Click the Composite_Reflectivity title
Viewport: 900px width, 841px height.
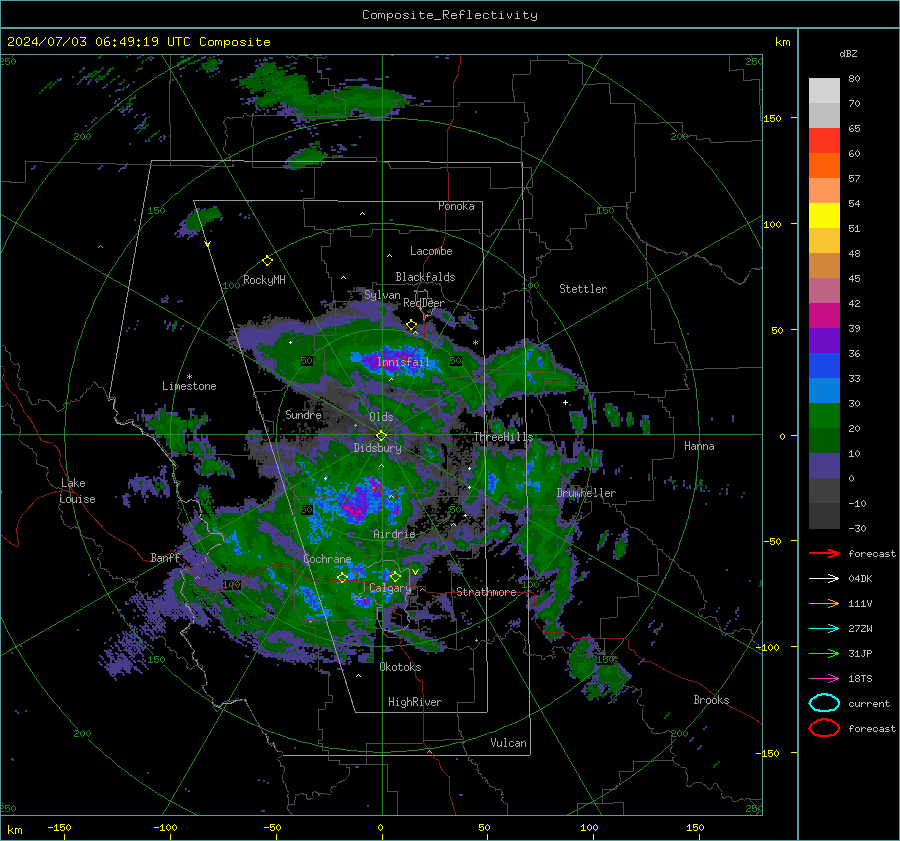tap(450, 15)
